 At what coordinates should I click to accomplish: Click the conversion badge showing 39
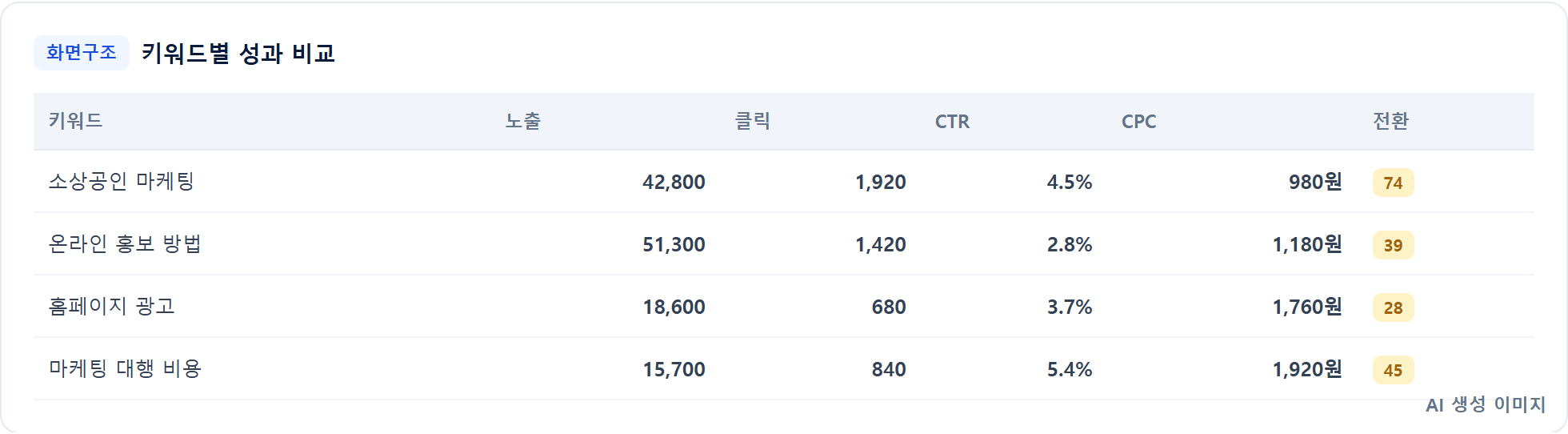pos(1393,245)
